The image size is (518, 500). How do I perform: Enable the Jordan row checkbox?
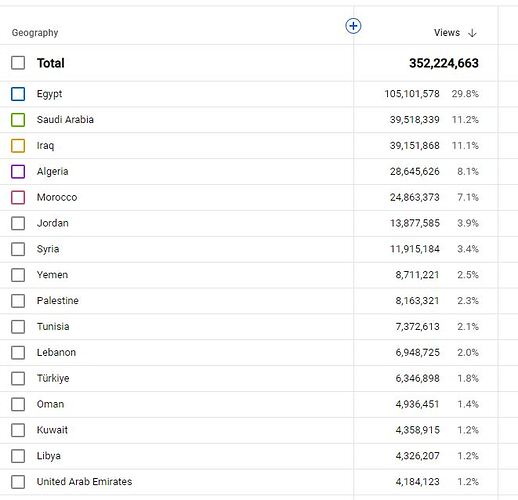(18, 223)
